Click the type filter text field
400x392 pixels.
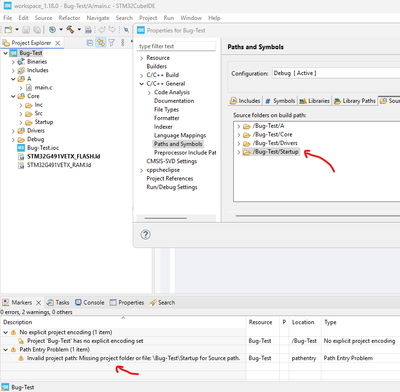click(x=176, y=46)
